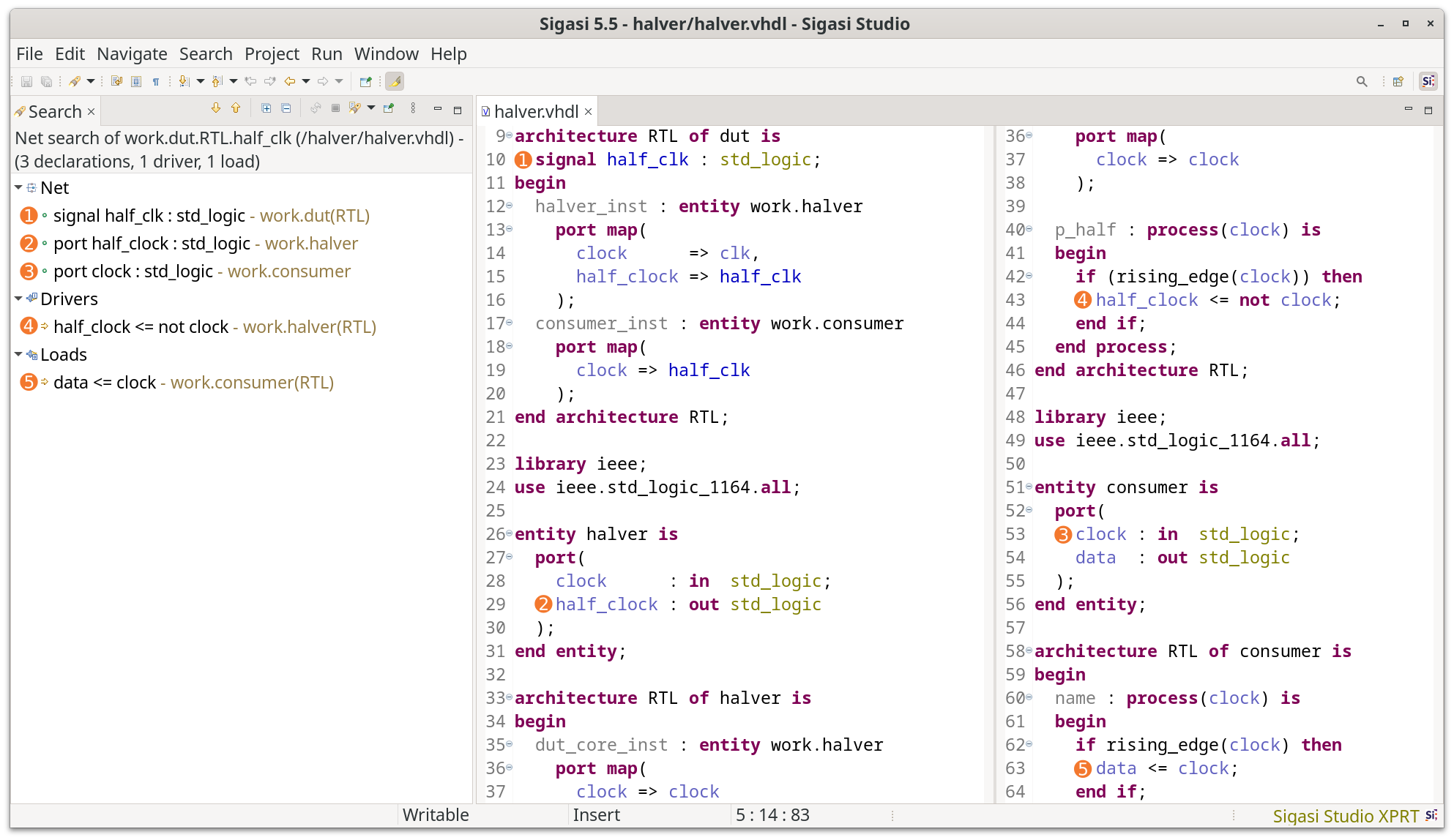Fold line 12 halver_inst instantiation
Screen dimensions: 1454x840
tap(509, 206)
